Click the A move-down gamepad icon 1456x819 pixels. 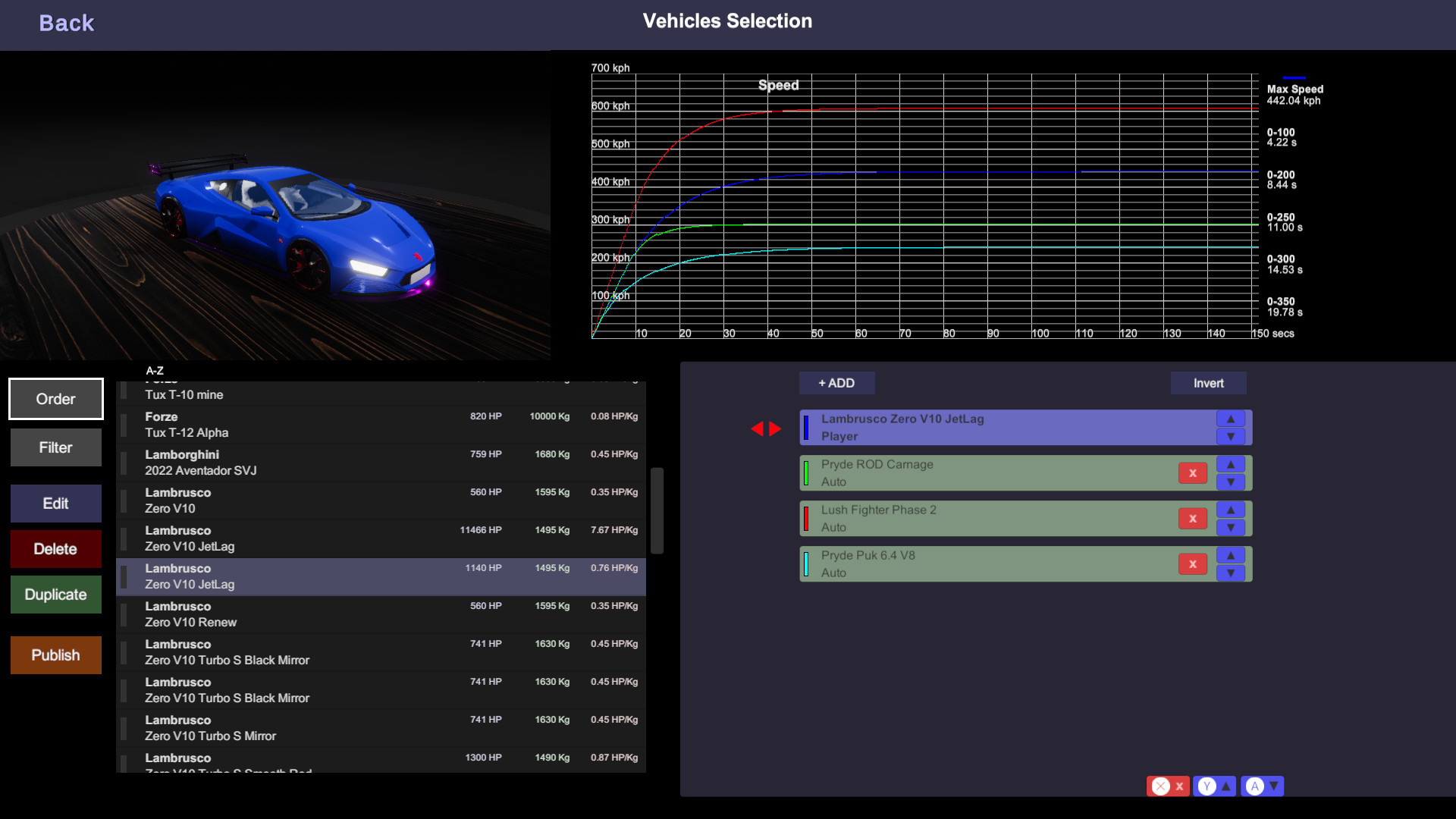[x=1263, y=786]
